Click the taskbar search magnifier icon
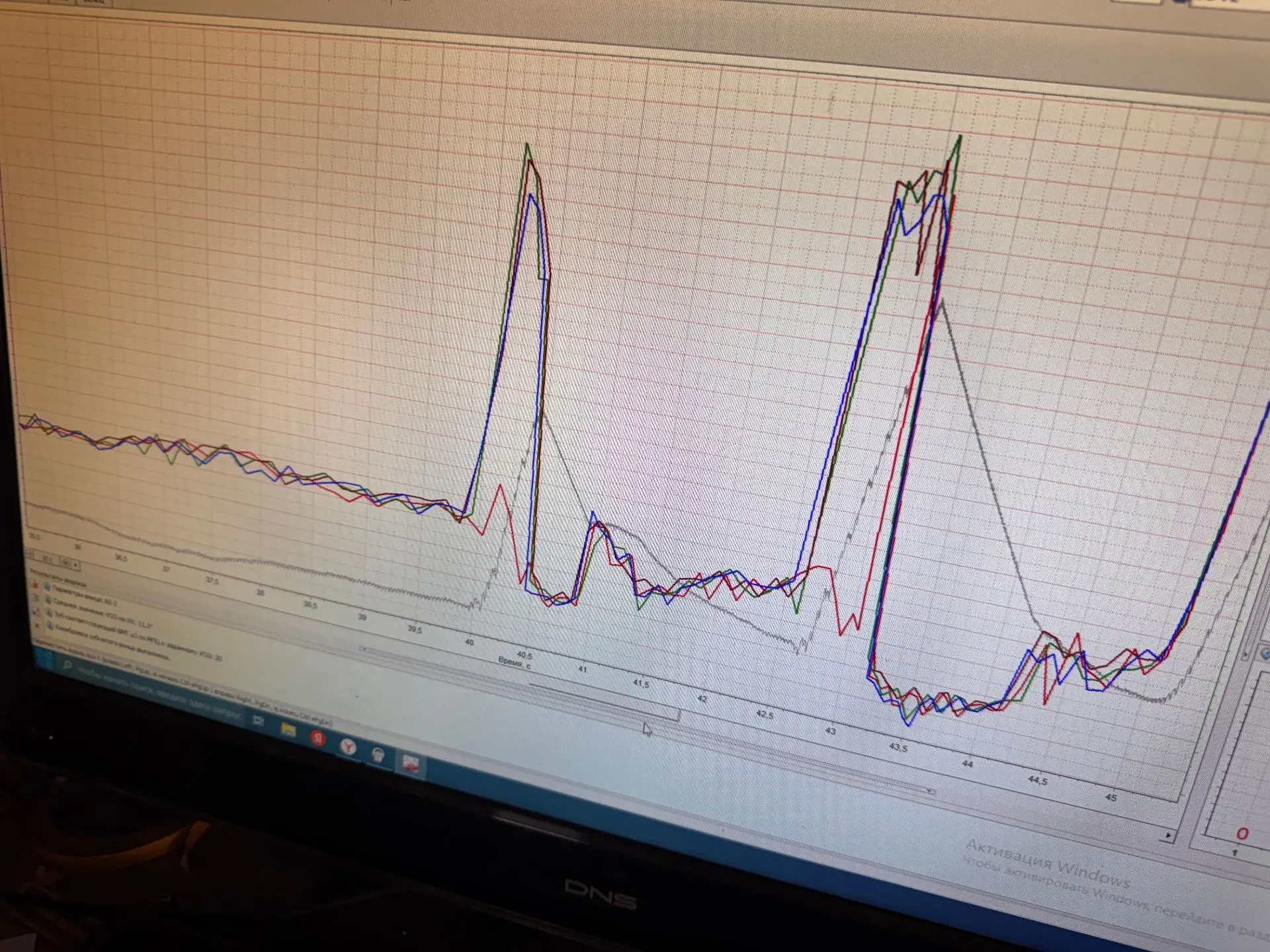This screenshot has width=1270, height=952. click(67, 665)
